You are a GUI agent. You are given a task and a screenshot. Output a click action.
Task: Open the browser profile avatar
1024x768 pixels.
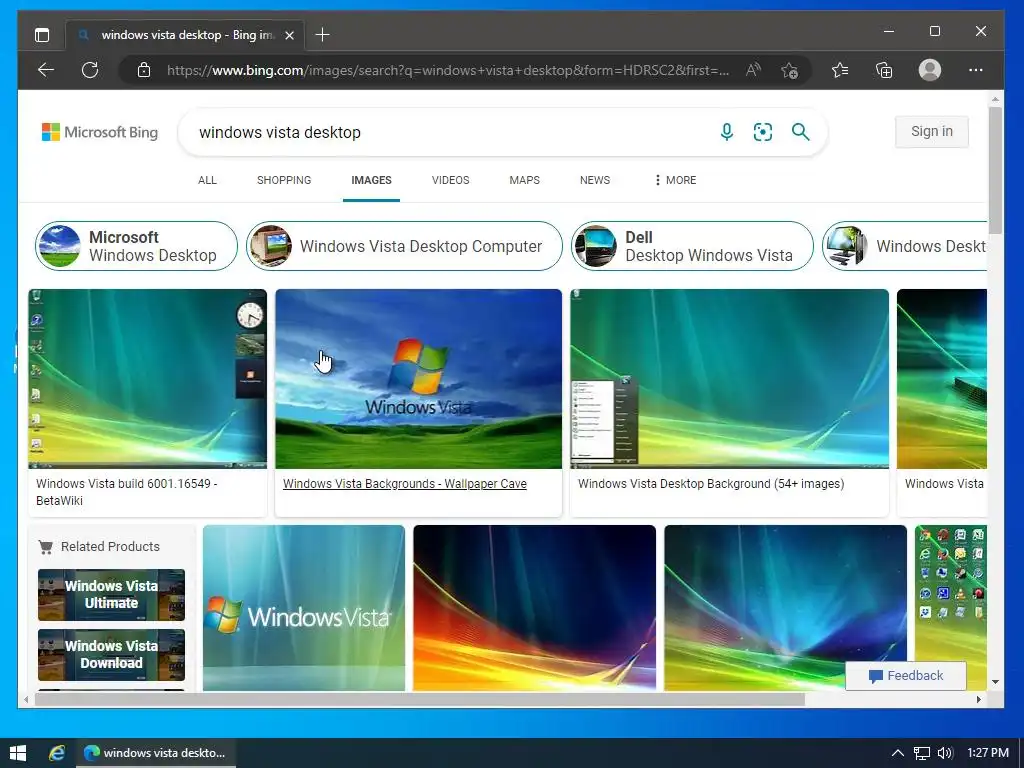click(x=930, y=70)
